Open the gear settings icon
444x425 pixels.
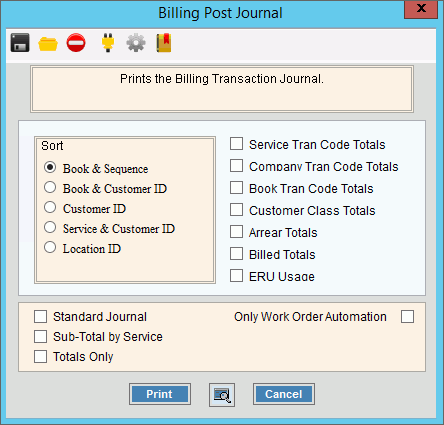(x=136, y=43)
